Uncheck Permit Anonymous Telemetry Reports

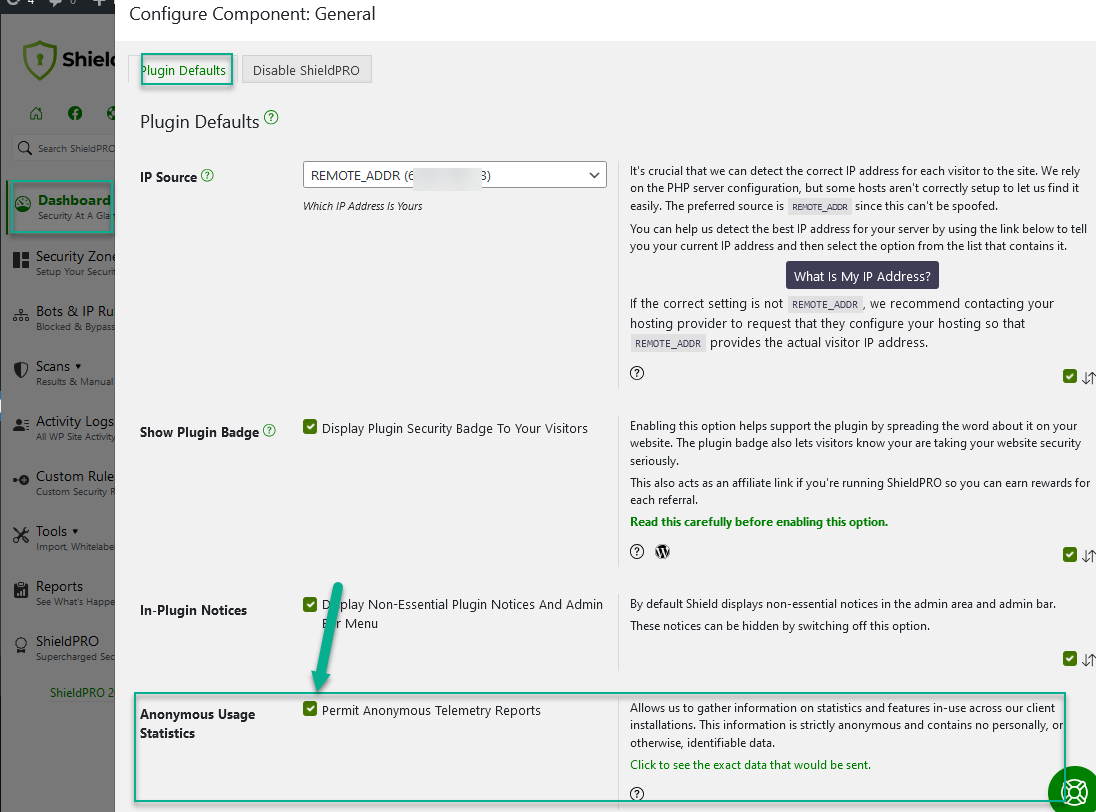pos(310,710)
